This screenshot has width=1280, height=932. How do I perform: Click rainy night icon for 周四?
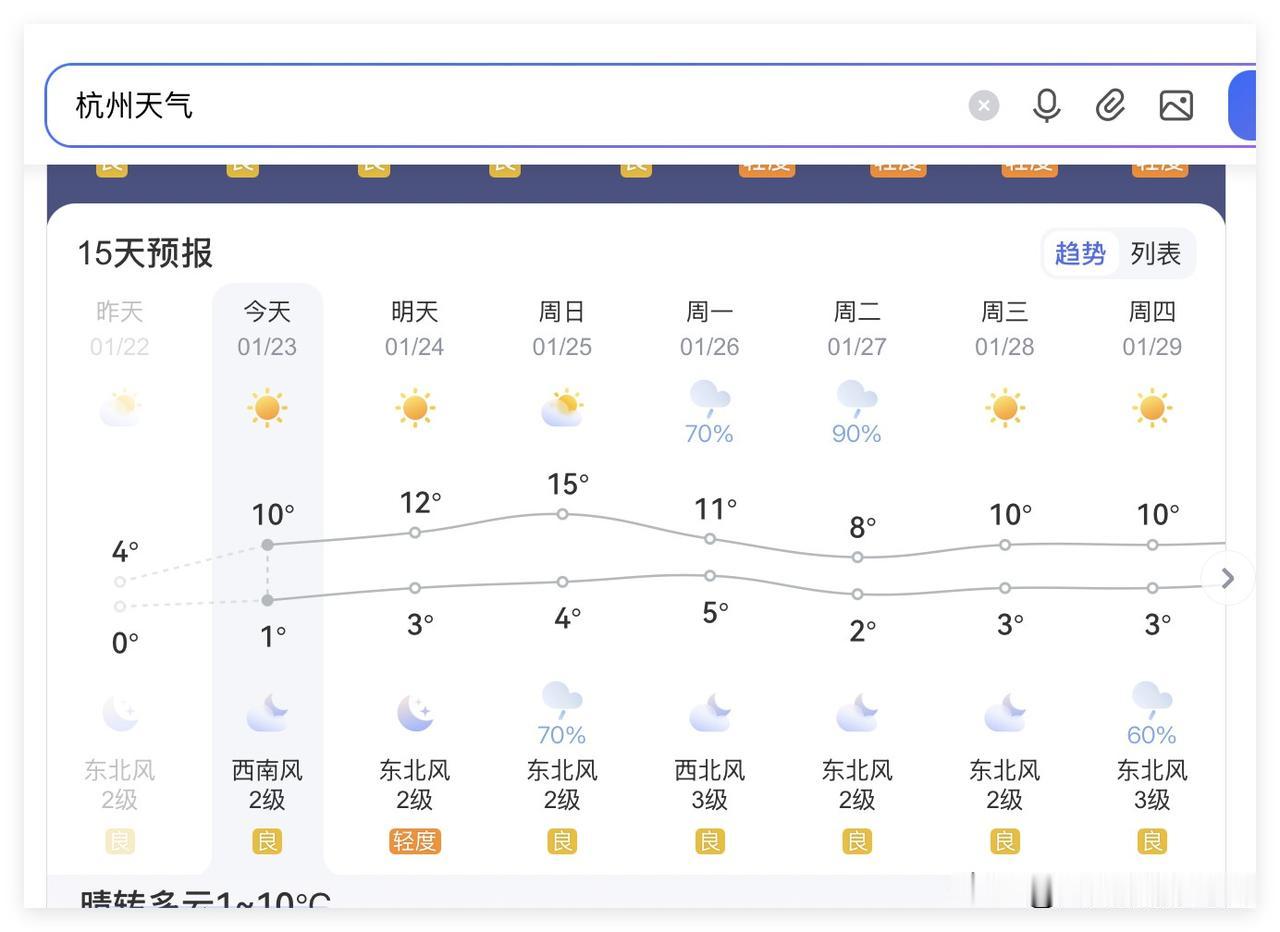[1152, 699]
